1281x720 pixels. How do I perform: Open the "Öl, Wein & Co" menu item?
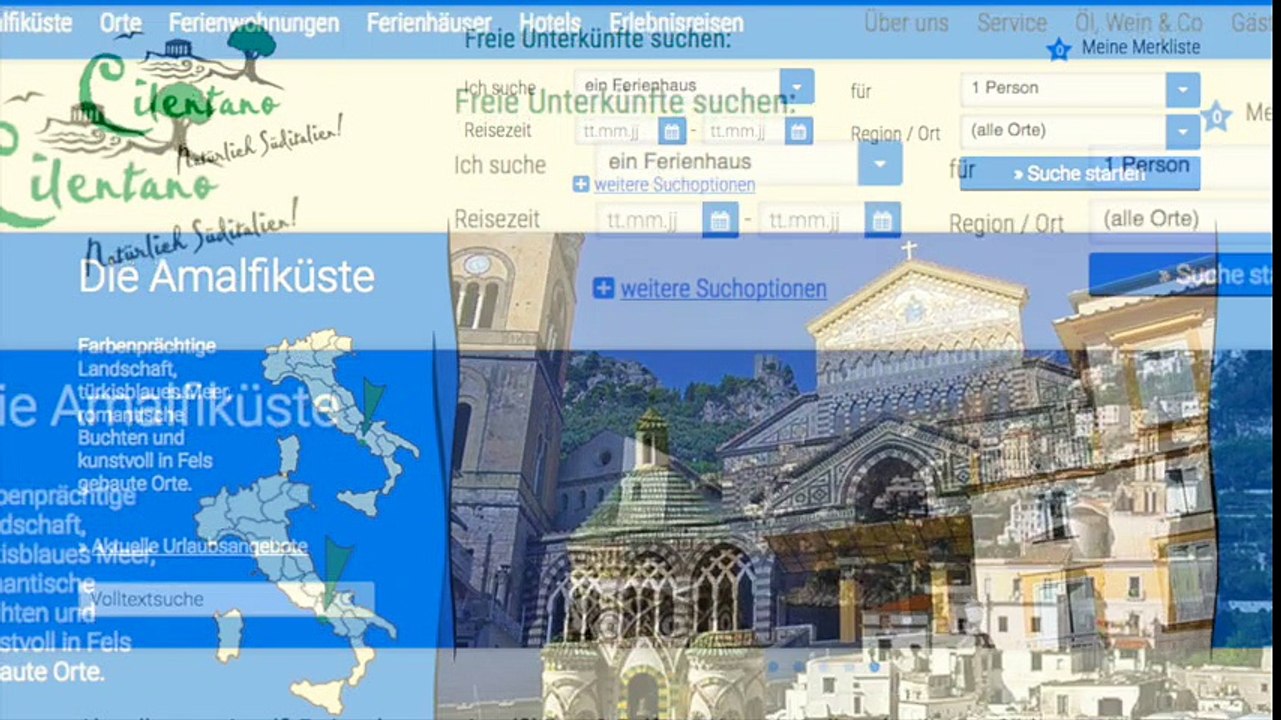click(1139, 23)
